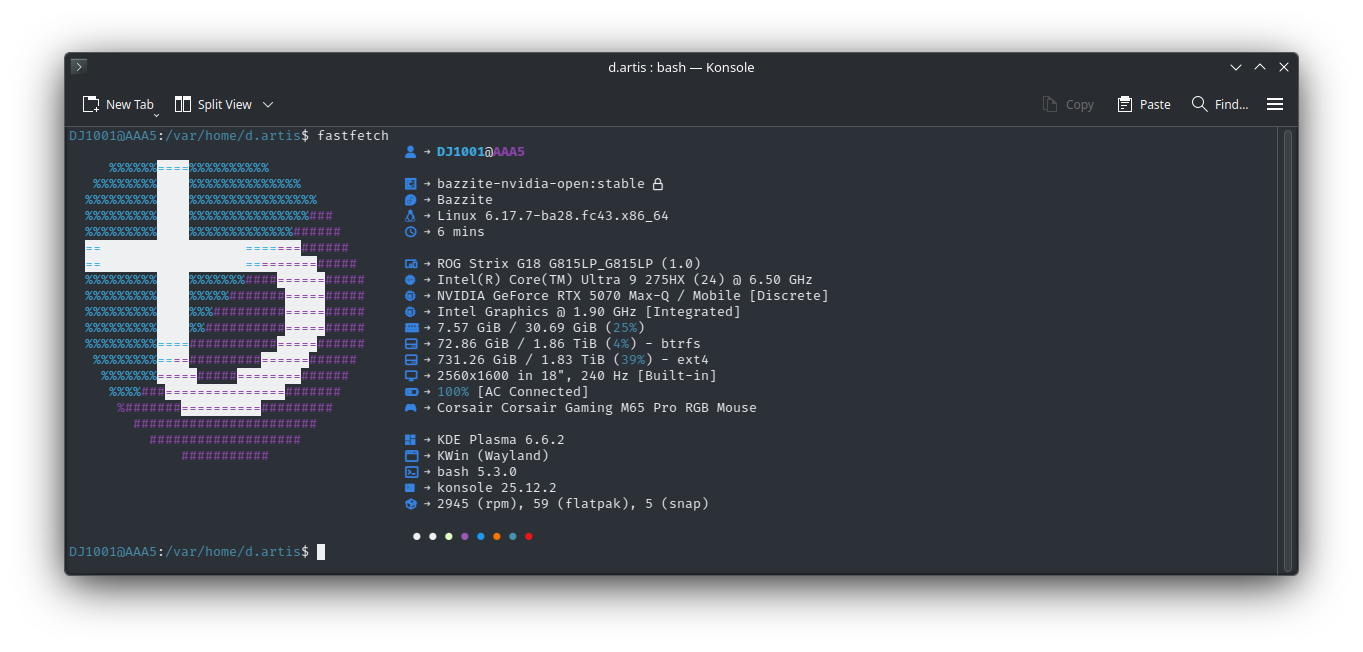Click the red dot in the fastfetch color palette
The image size is (1363, 652).
click(x=529, y=536)
